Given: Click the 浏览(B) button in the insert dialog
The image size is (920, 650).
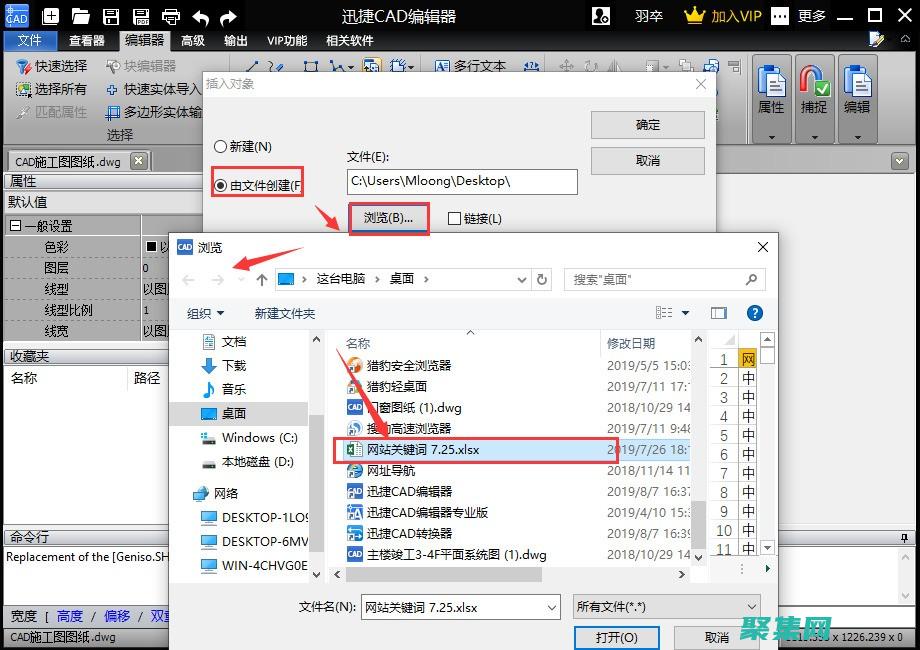Looking at the screenshot, I should (x=388, y=218).
